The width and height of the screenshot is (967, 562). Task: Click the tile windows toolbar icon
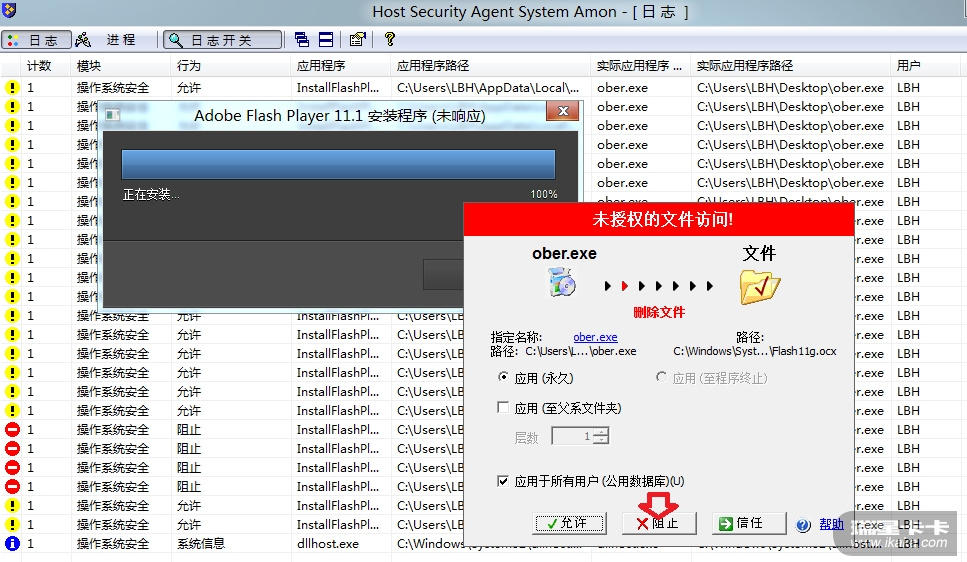[326, 40]
